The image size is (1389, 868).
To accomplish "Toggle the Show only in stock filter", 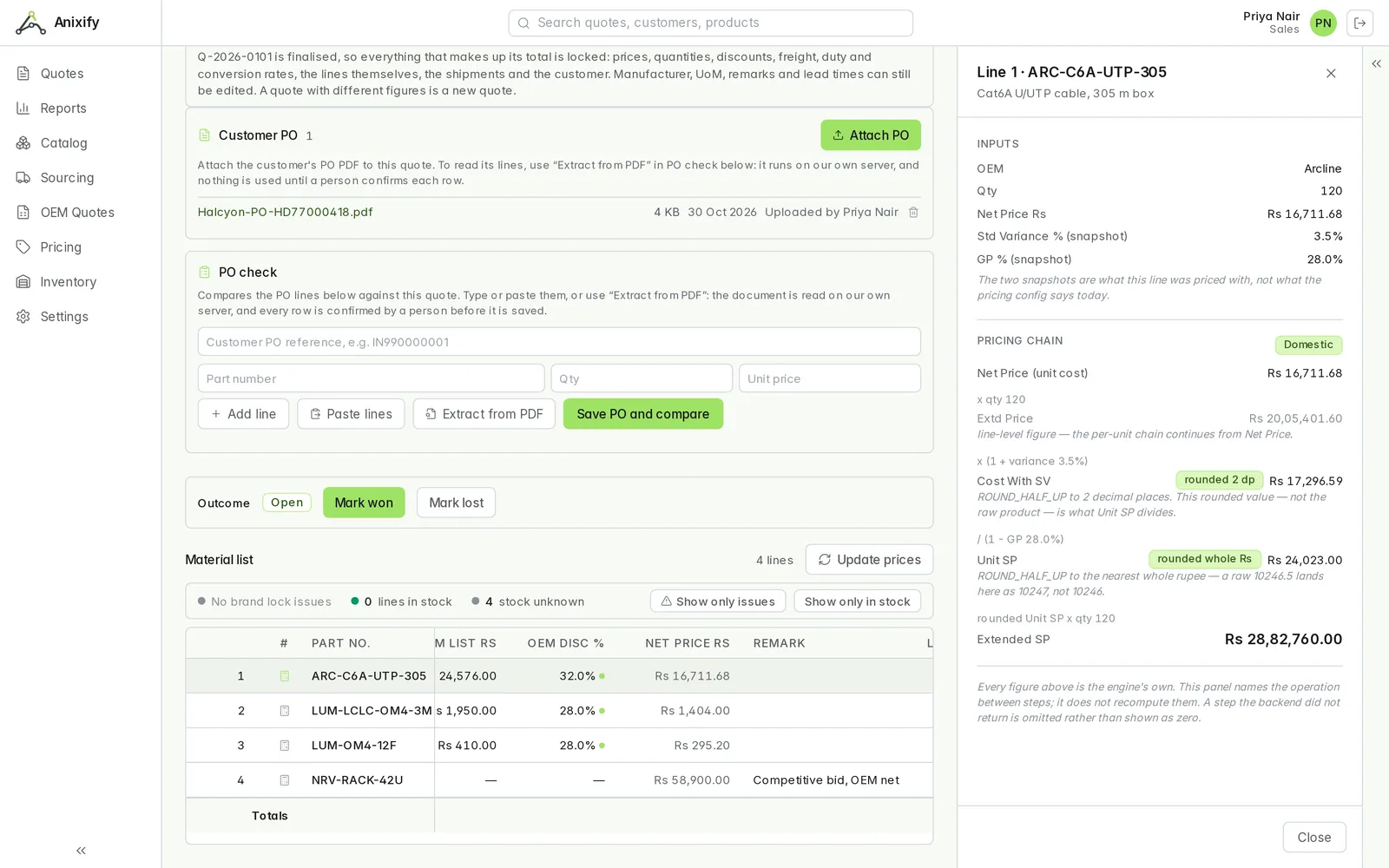I will 857,602.
